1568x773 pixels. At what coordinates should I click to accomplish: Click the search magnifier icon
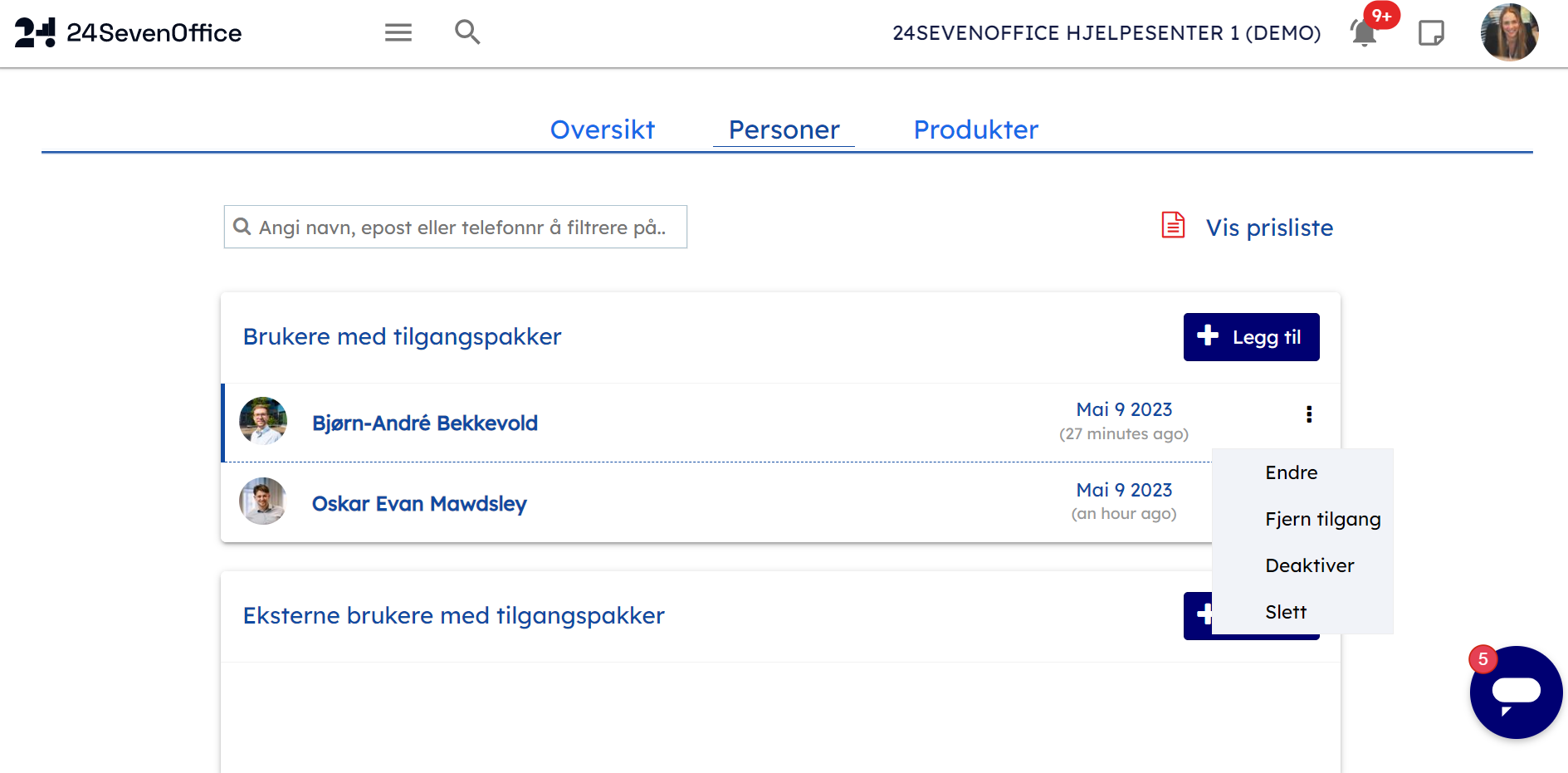[x=467, y=32]
